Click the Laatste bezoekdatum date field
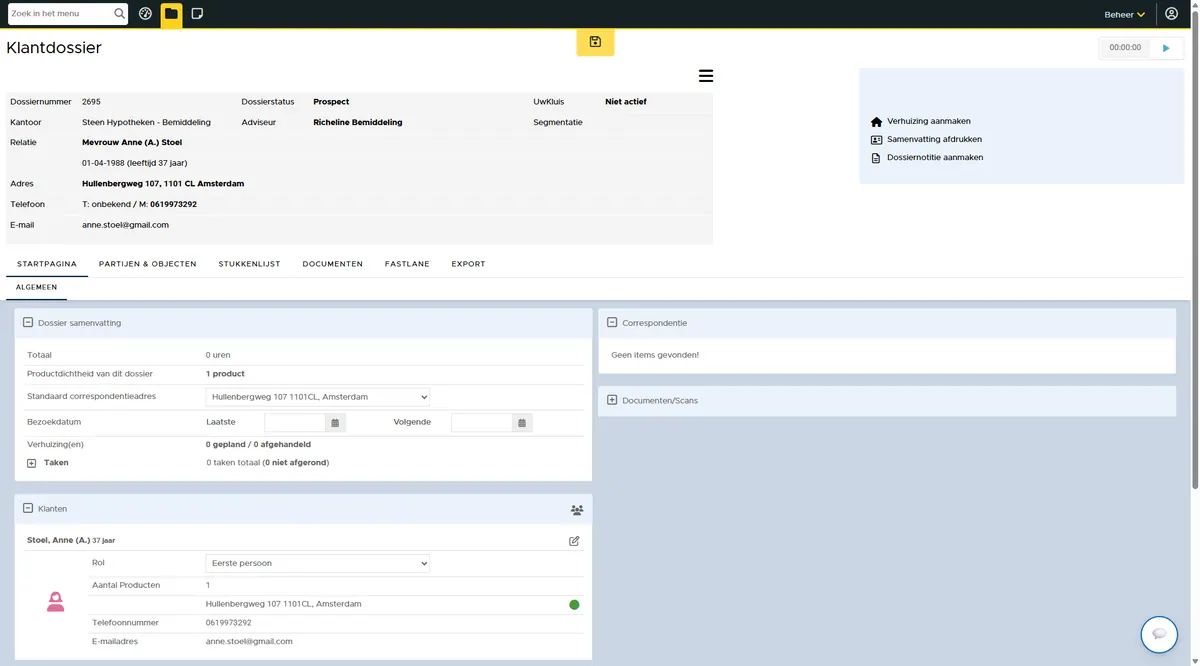The height and width of the screenshot is (666, 1200). [295, 423]
